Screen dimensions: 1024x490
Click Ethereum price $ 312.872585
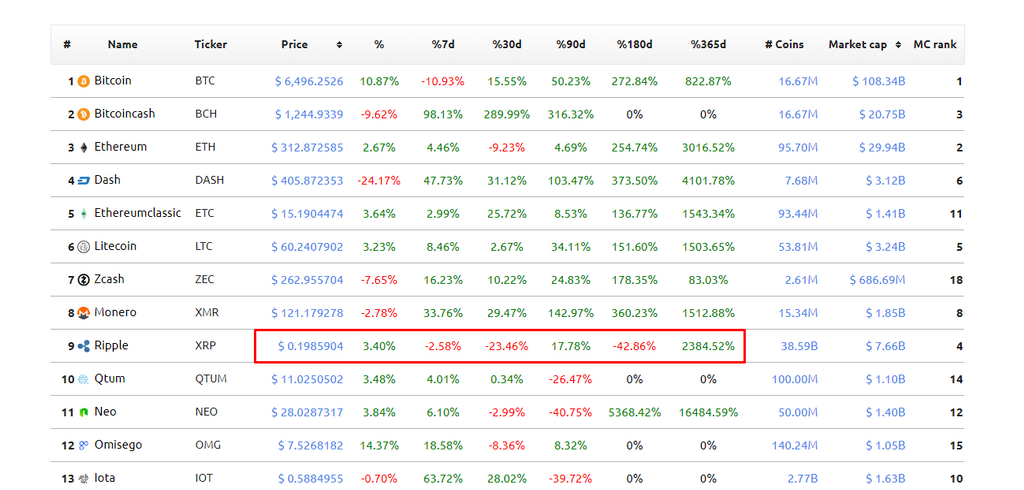tap(307, 148)
